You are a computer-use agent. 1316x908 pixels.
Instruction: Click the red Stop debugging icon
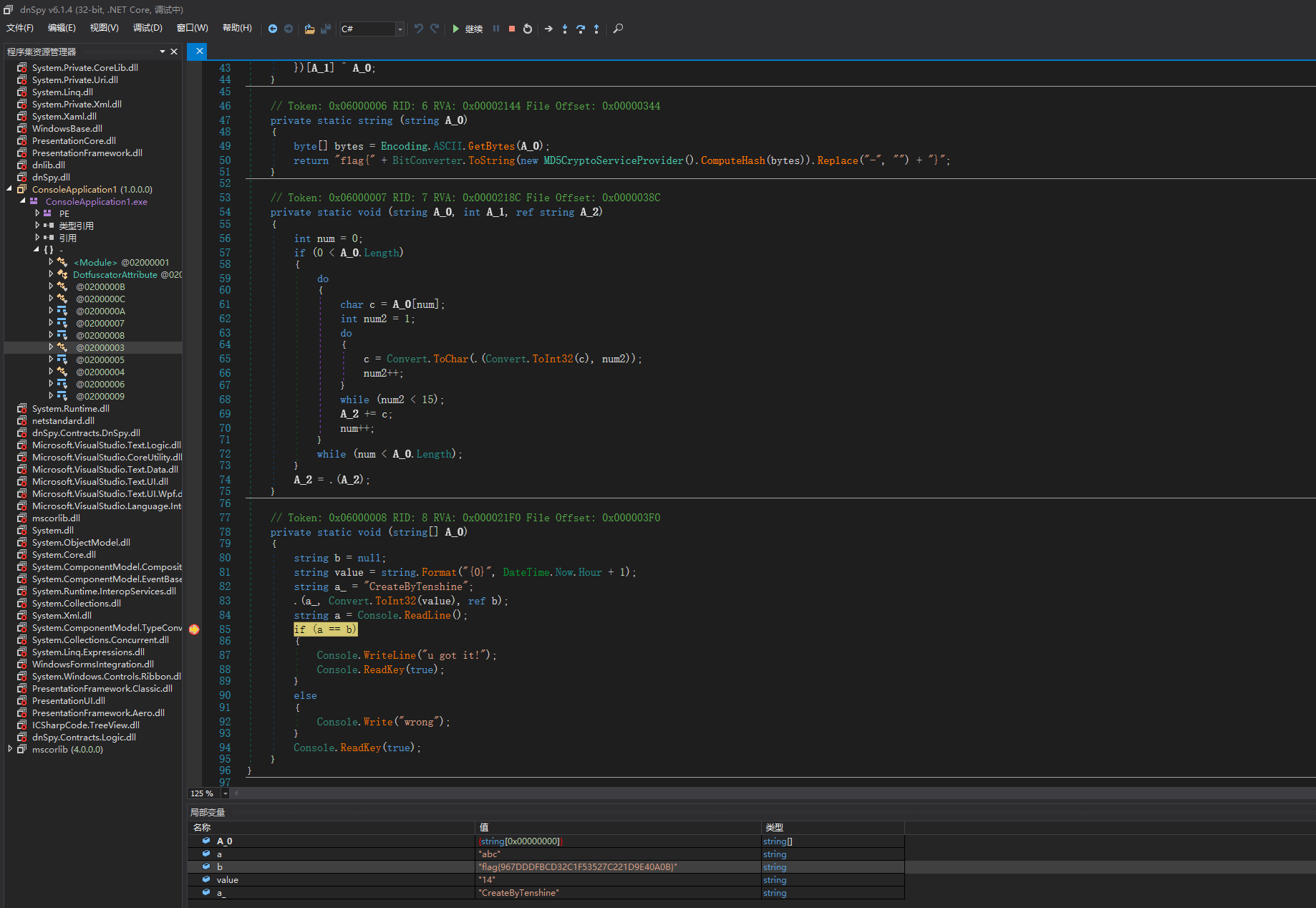point(511,29)
